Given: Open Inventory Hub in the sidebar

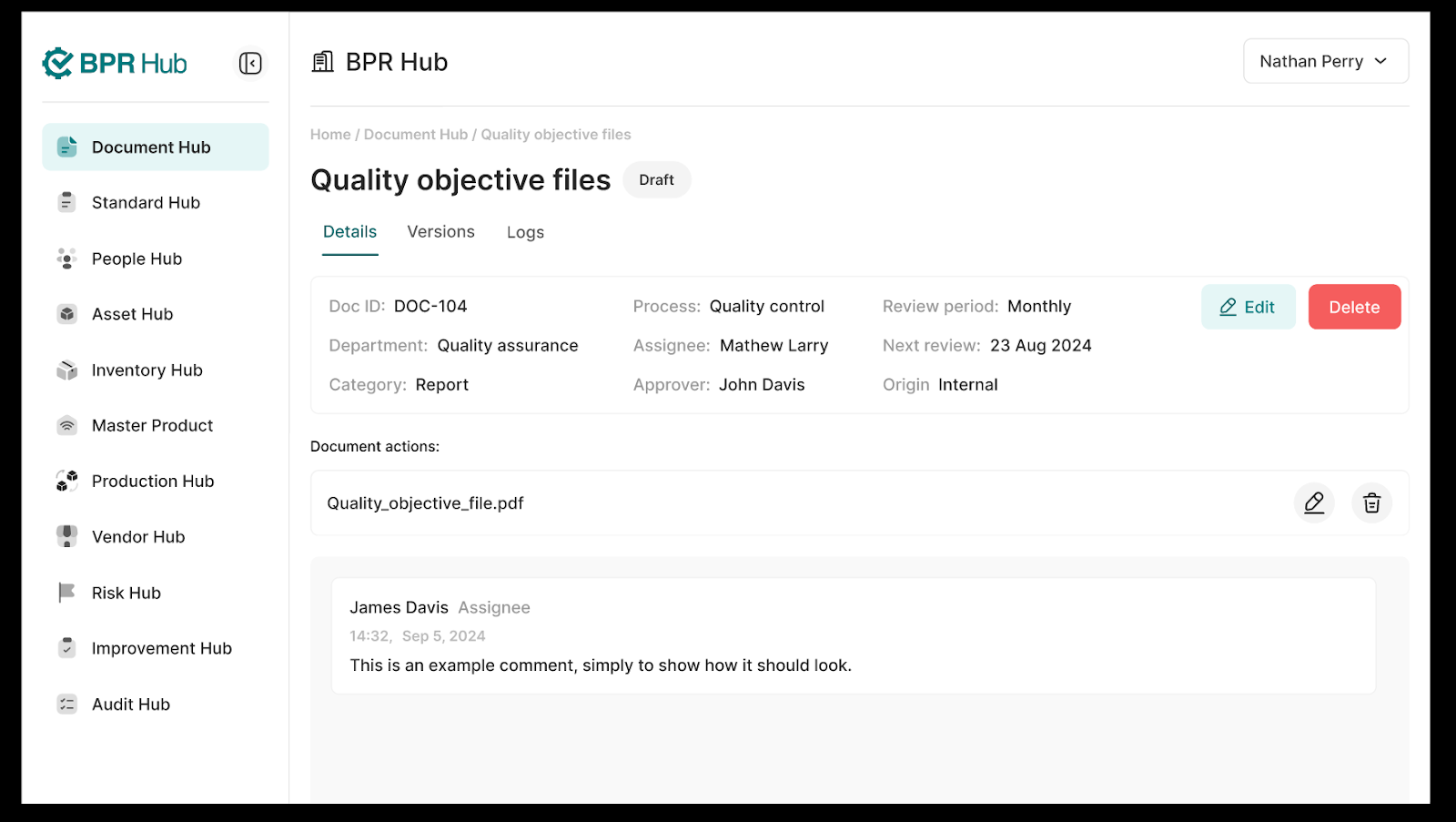Looking at the screenshot, I should [x=156, y=370].
